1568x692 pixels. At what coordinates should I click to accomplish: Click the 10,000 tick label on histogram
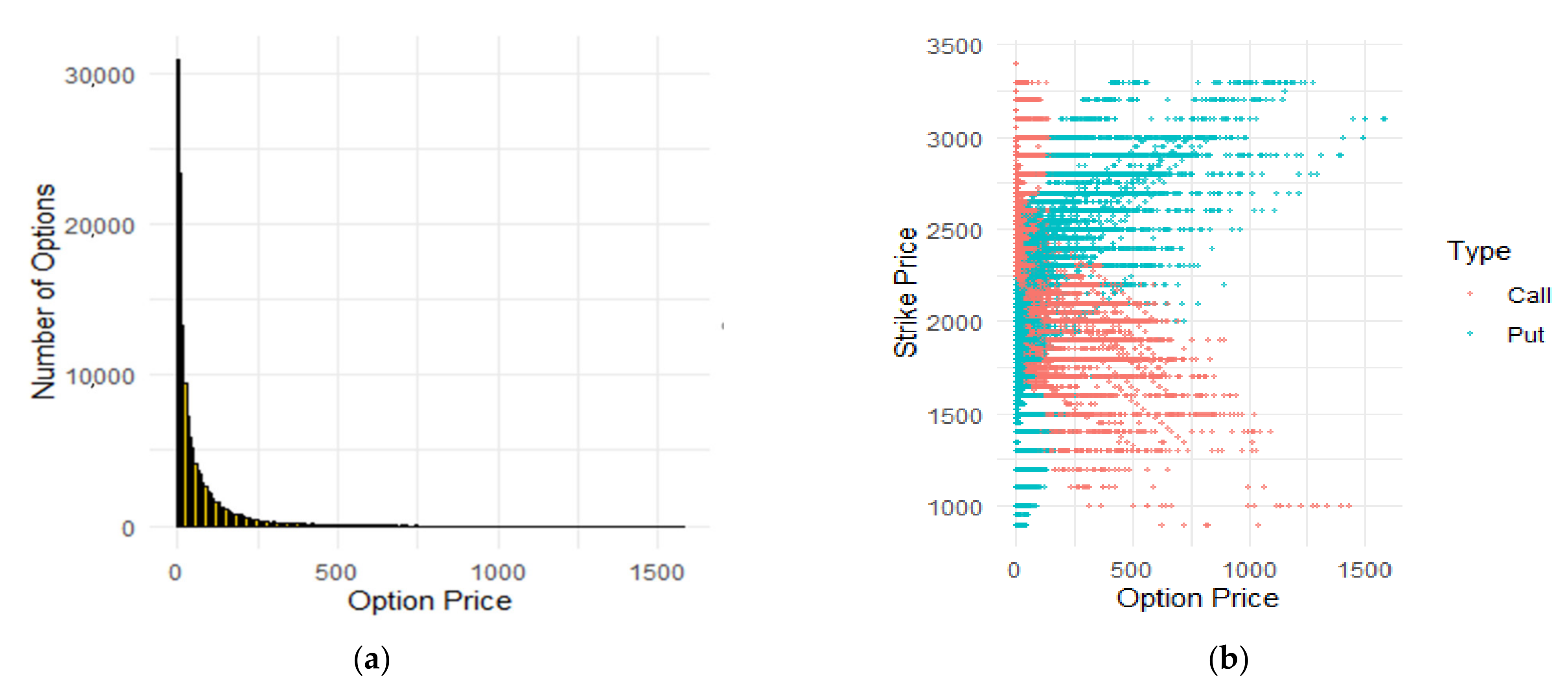99,376
